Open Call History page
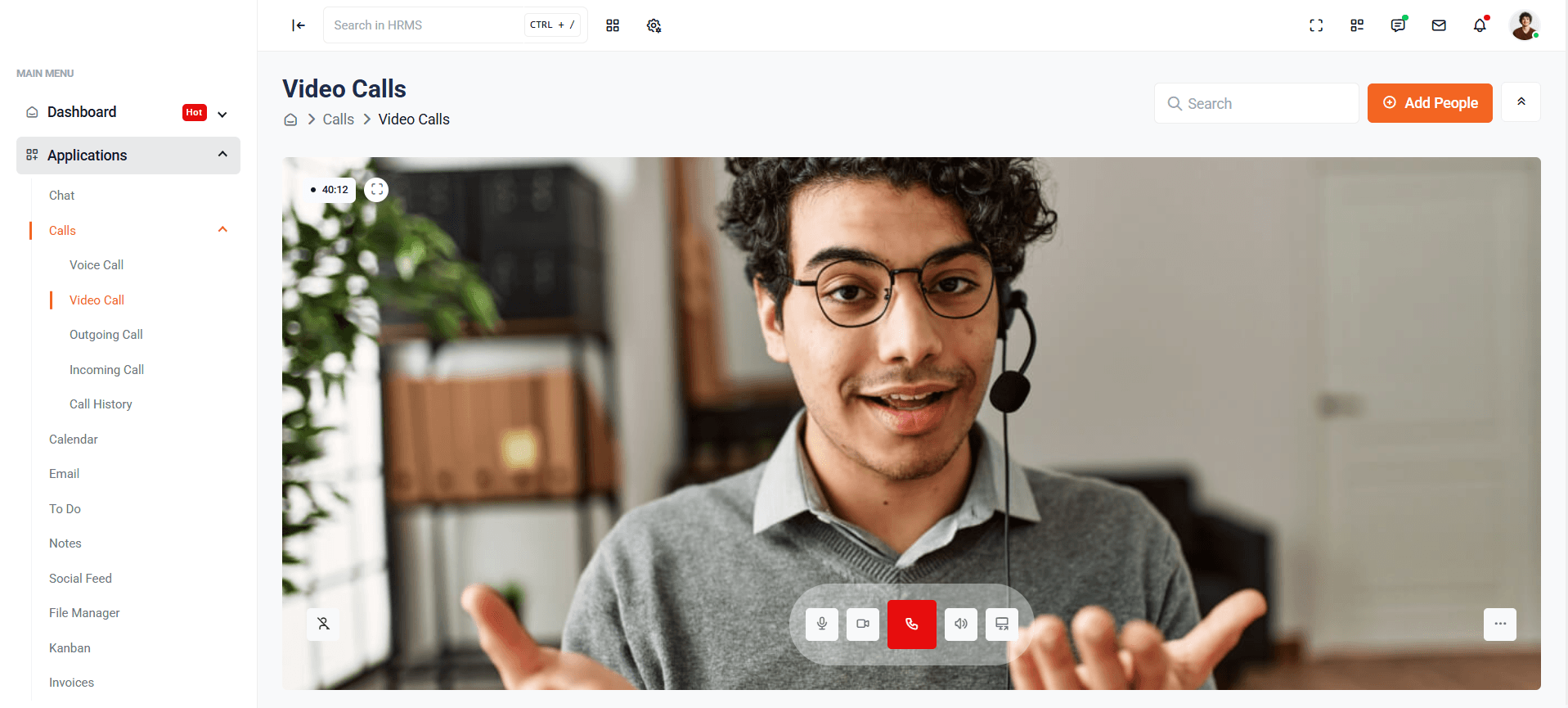1568x708 pixels. pos(101,404)
